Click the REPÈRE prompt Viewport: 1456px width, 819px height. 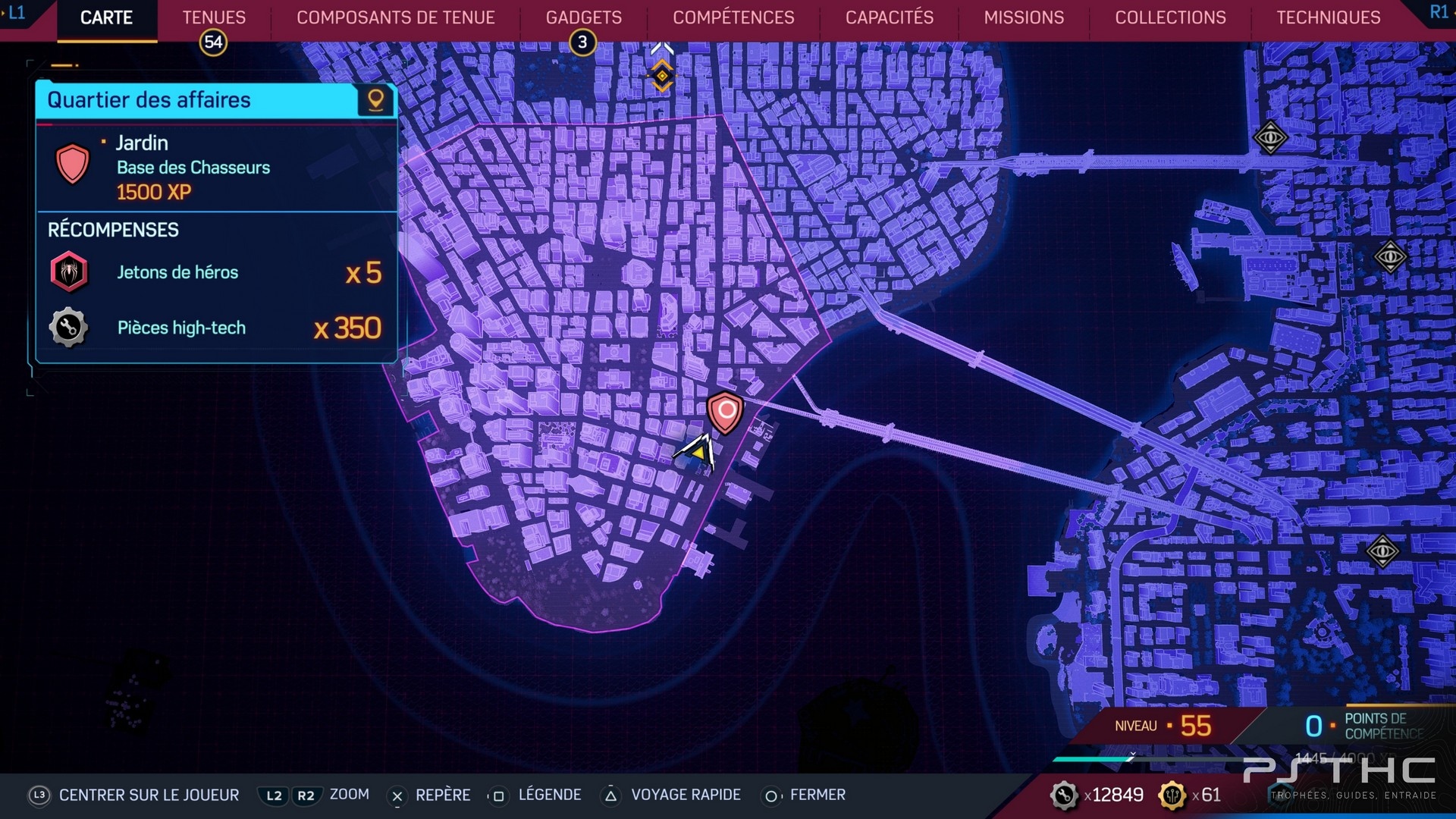443,795
